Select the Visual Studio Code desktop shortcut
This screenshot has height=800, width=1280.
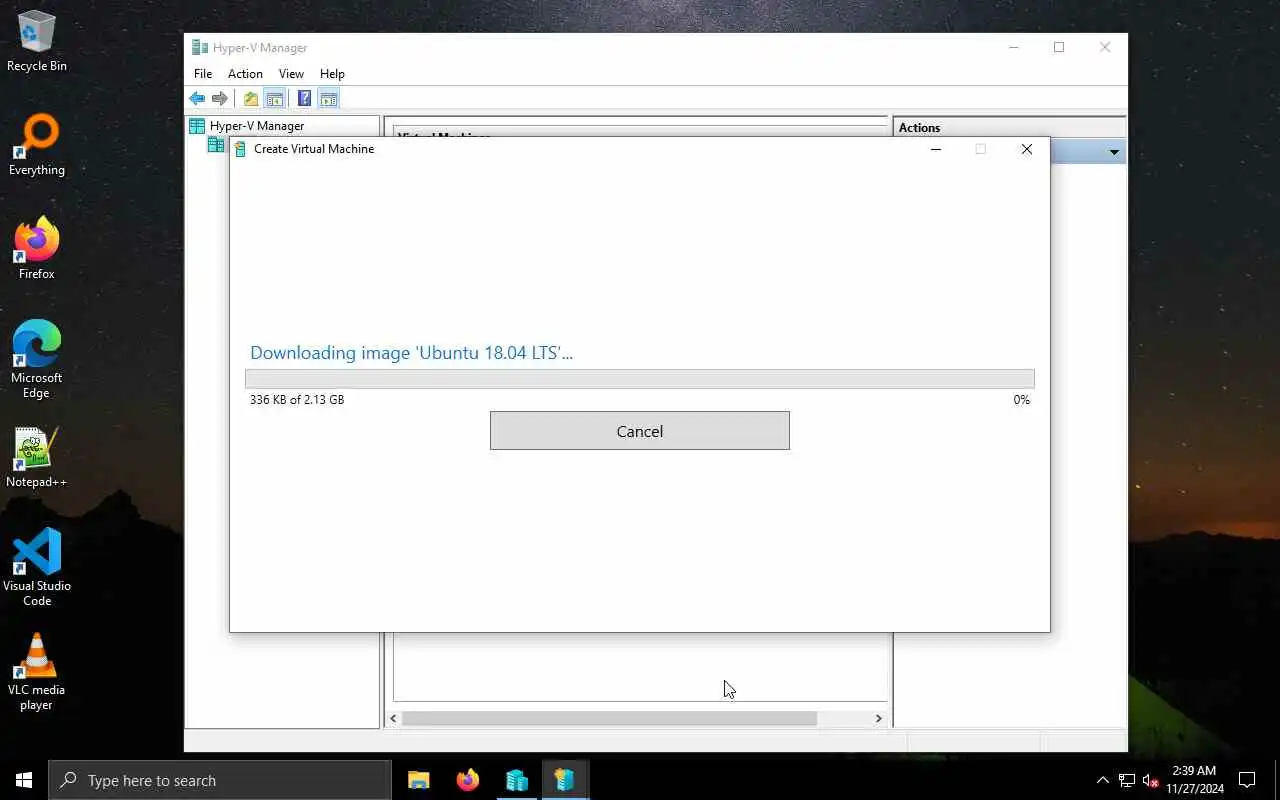pyautogui.click(x=37, y=568)
